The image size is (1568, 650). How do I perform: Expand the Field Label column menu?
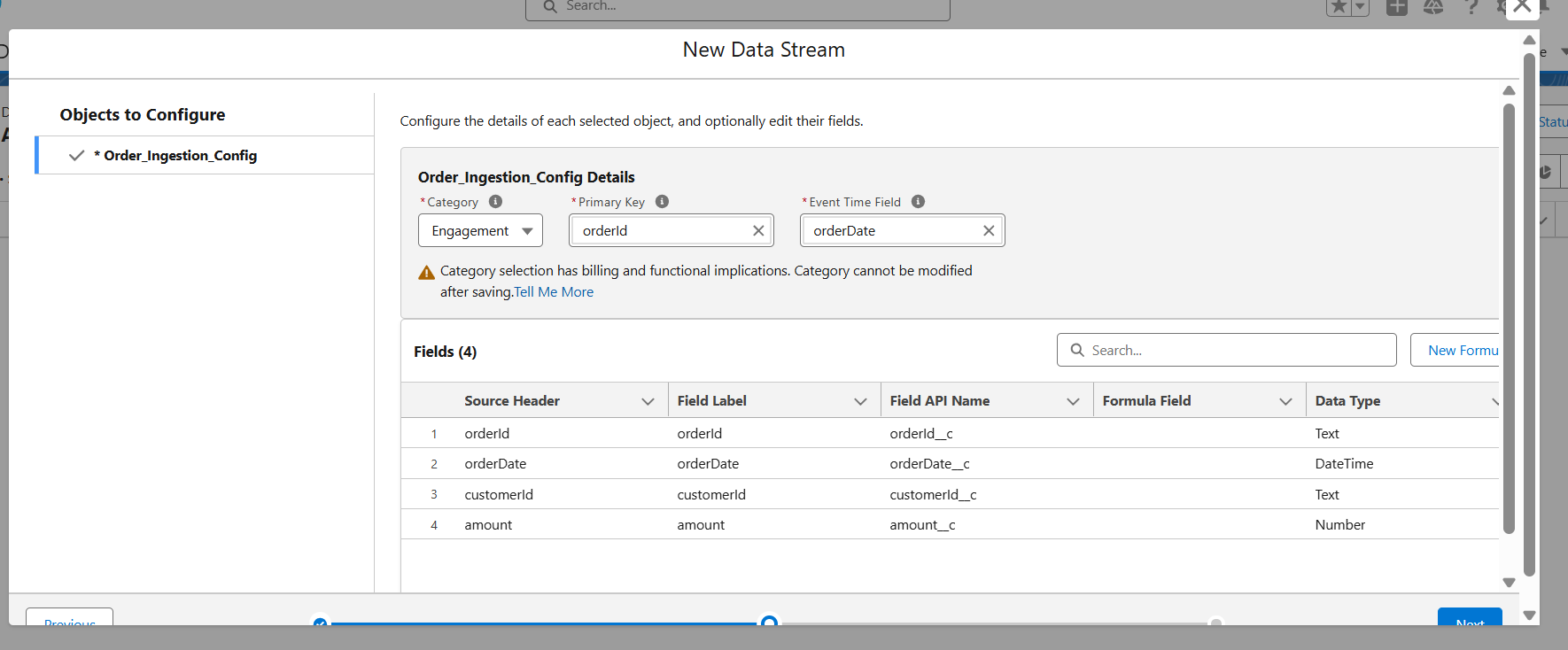(860, 402)
